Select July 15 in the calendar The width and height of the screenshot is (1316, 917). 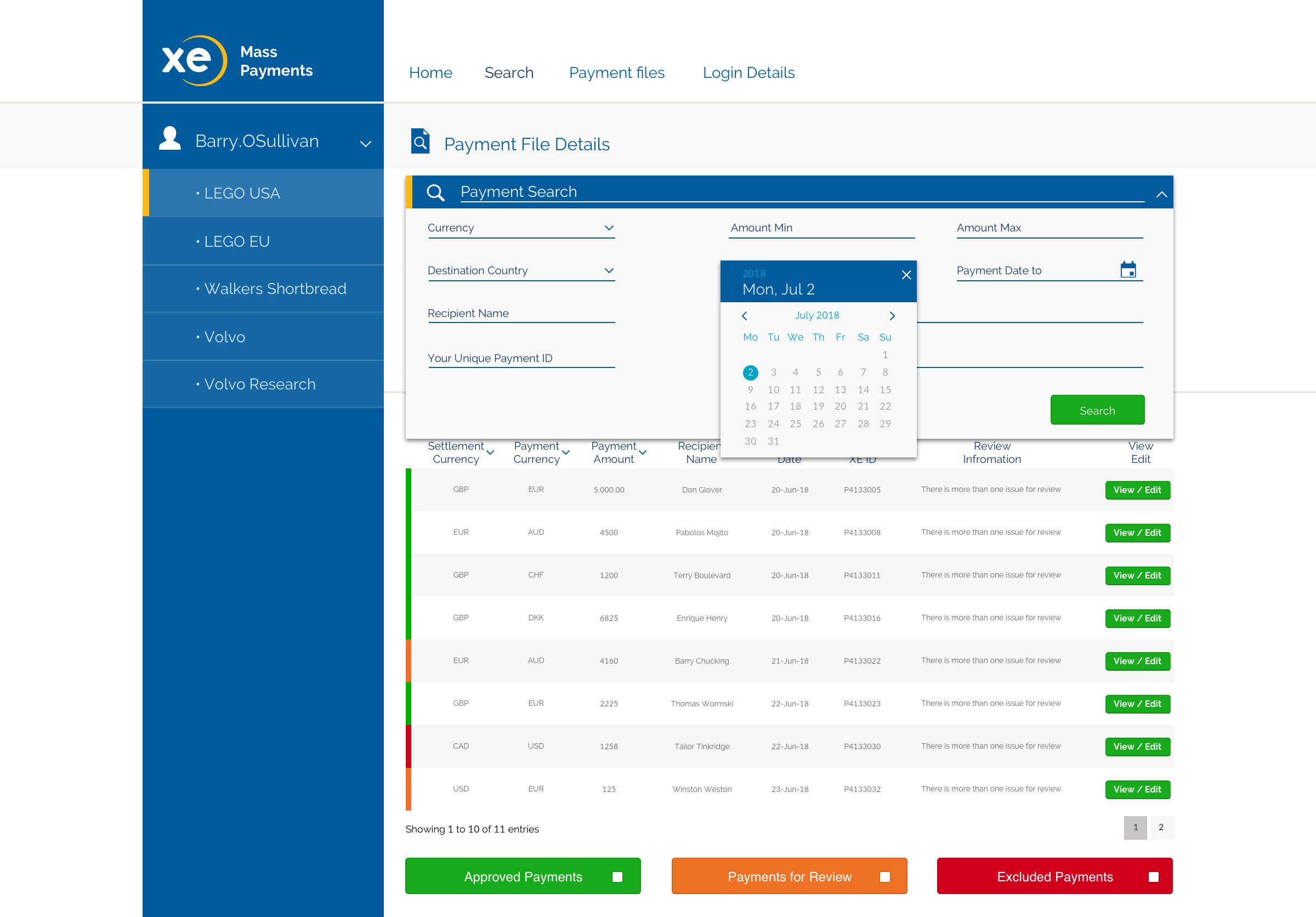[885, 390]
